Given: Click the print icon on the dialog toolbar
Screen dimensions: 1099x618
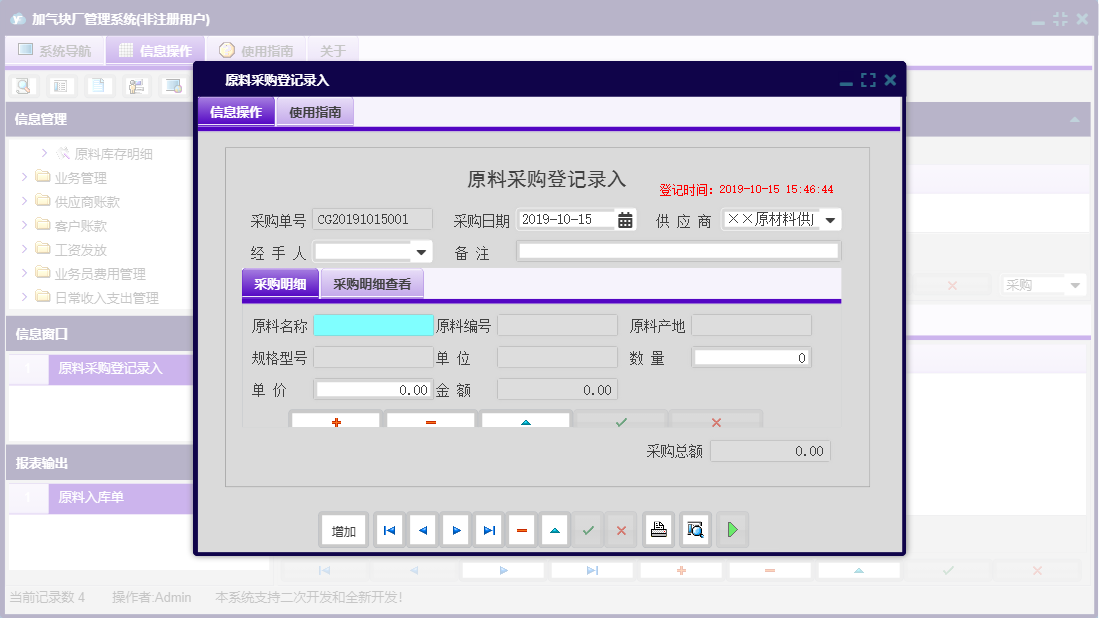Looking at the screenshot, I should 658,529.
